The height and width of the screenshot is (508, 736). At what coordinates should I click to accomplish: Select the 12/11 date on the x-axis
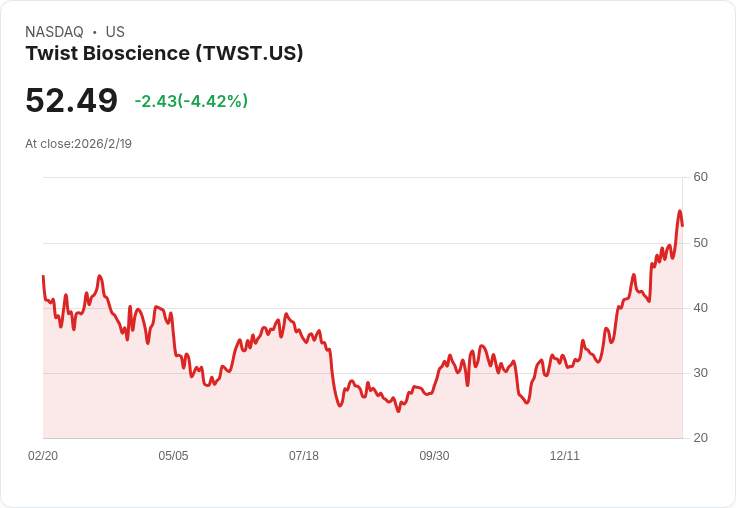coord(565,456)
